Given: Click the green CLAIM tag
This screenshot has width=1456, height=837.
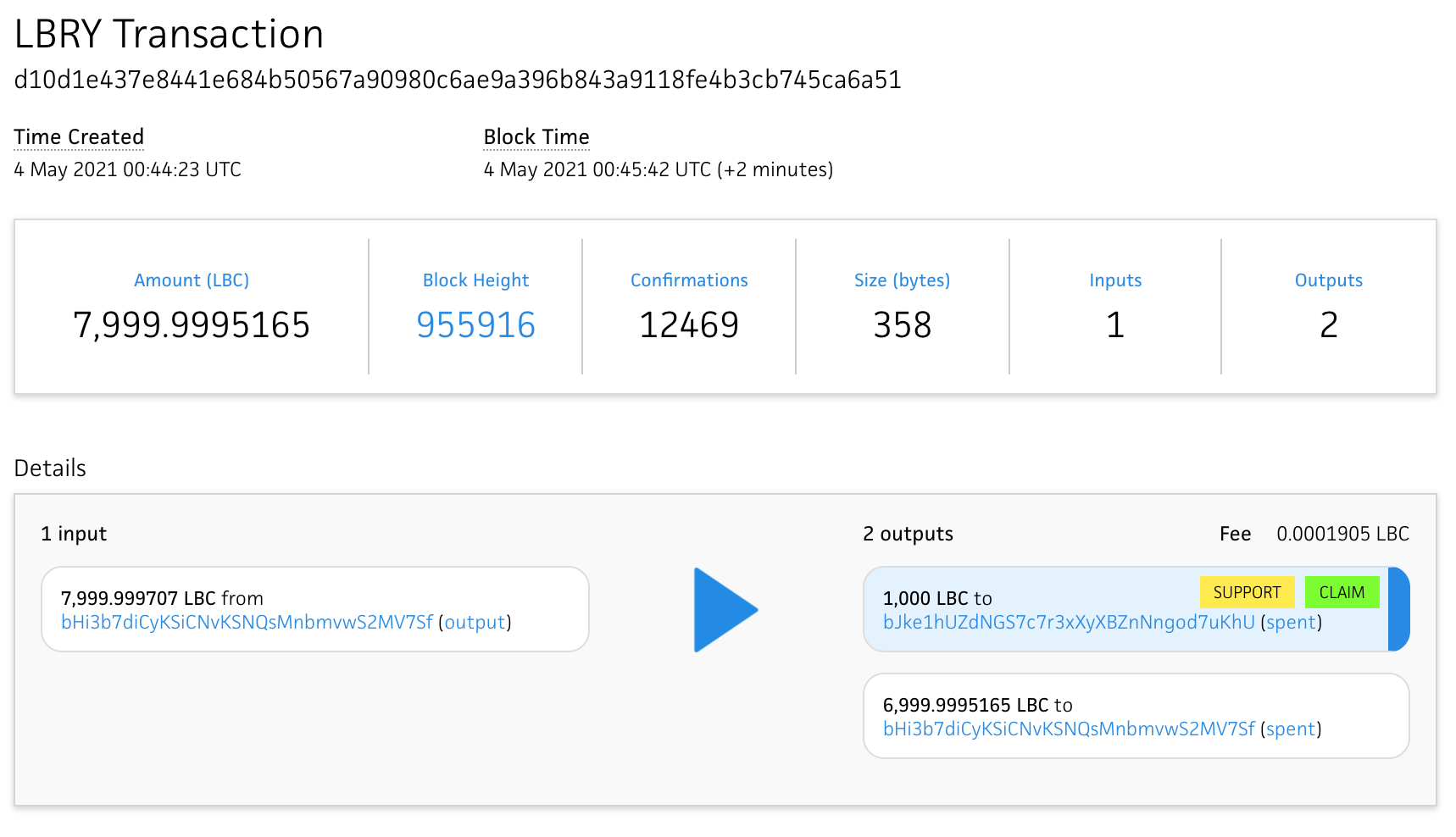Looking at the screenshot, I should 1342,592.
